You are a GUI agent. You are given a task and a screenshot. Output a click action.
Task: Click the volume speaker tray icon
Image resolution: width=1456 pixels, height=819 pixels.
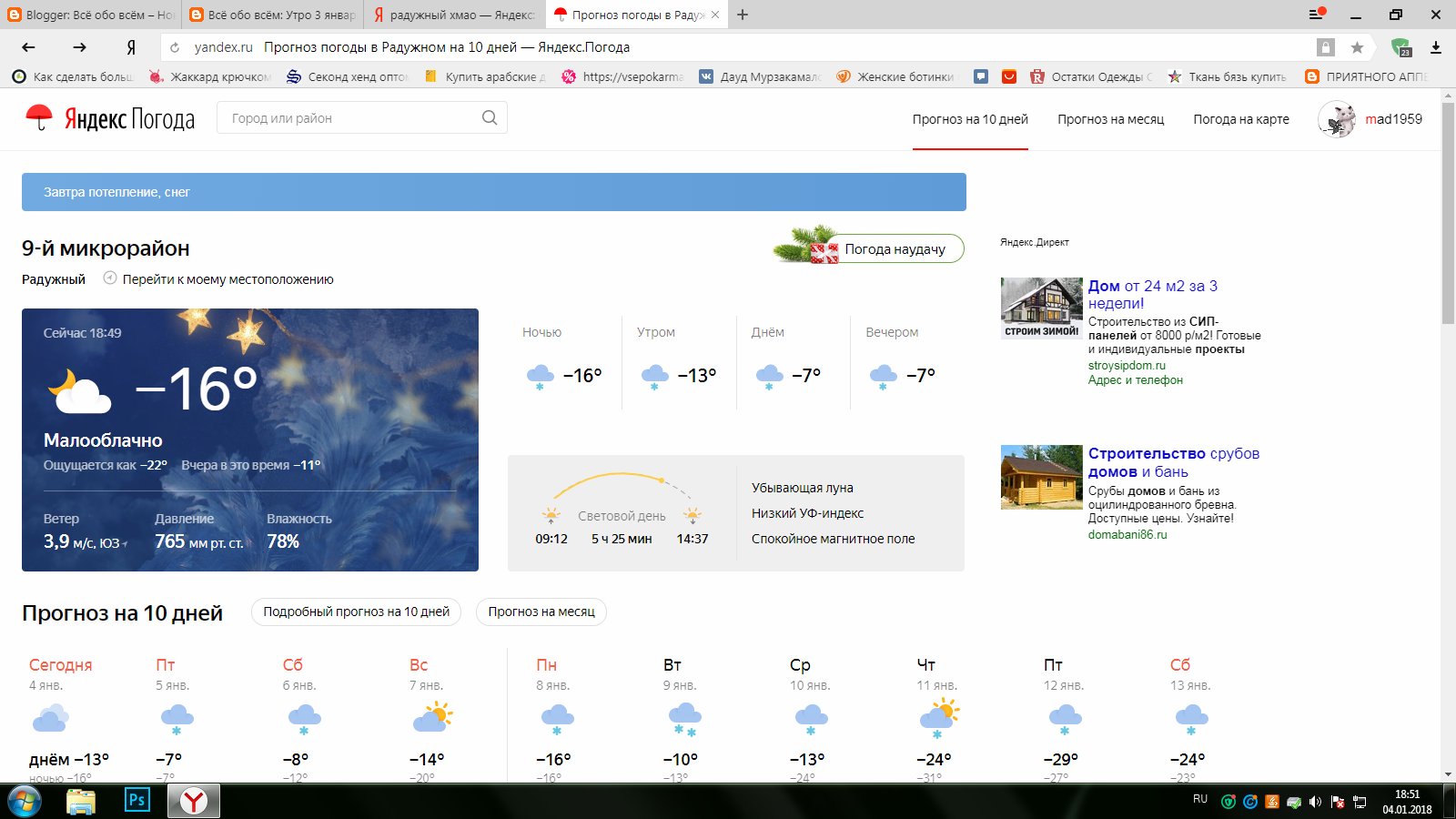[x=1315, y=802]
